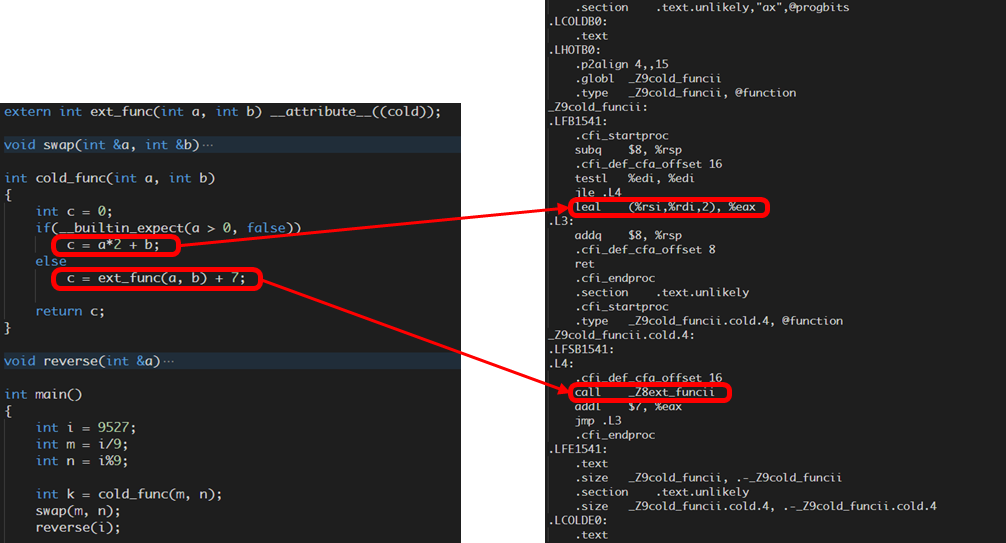Image resolution: width=1006 pixels, height=543 pixels.
Task: Click the 'ret' instruction
Action: coord(584,264)
